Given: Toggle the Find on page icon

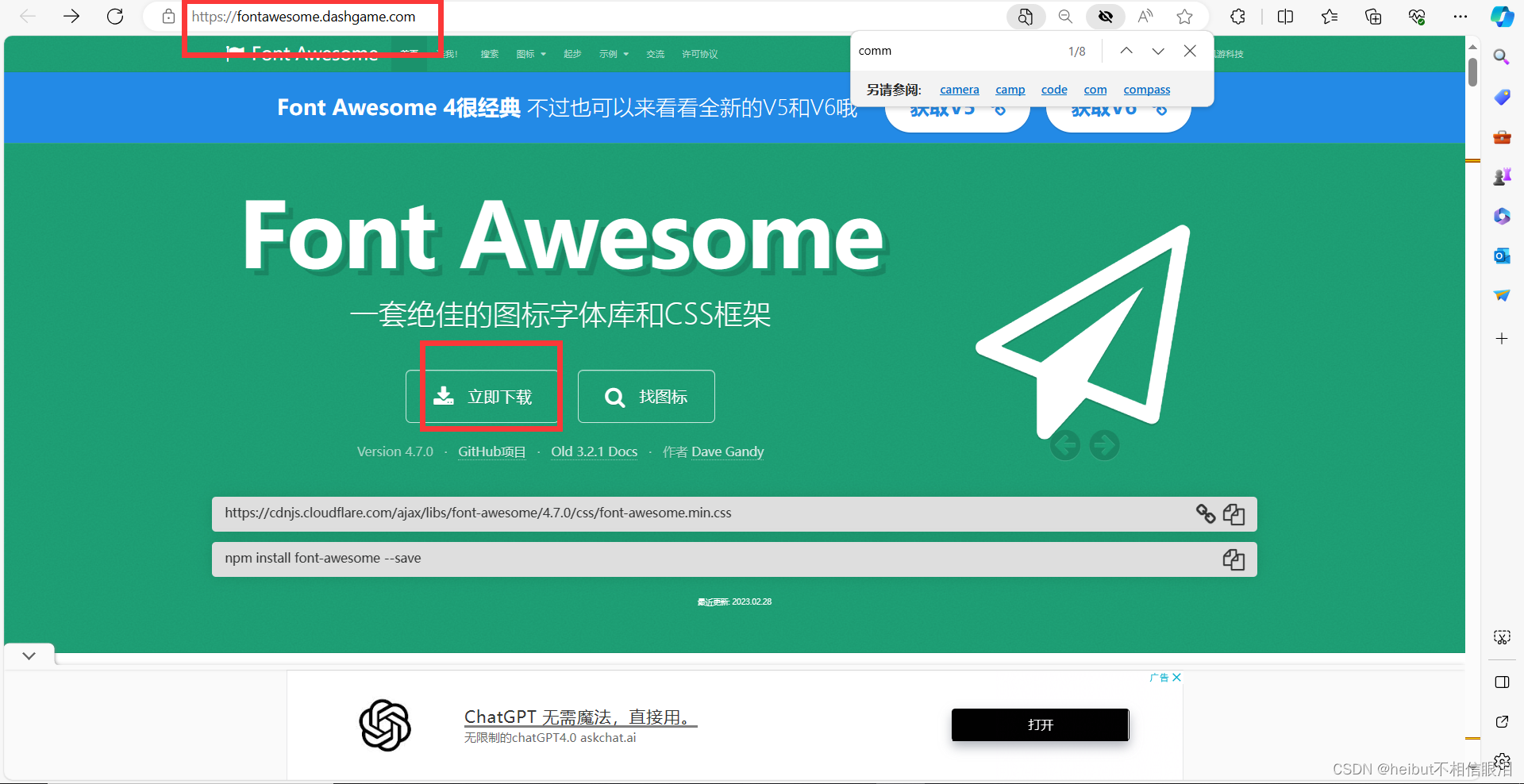Looking at the screenshot, I should point(1026,17).
